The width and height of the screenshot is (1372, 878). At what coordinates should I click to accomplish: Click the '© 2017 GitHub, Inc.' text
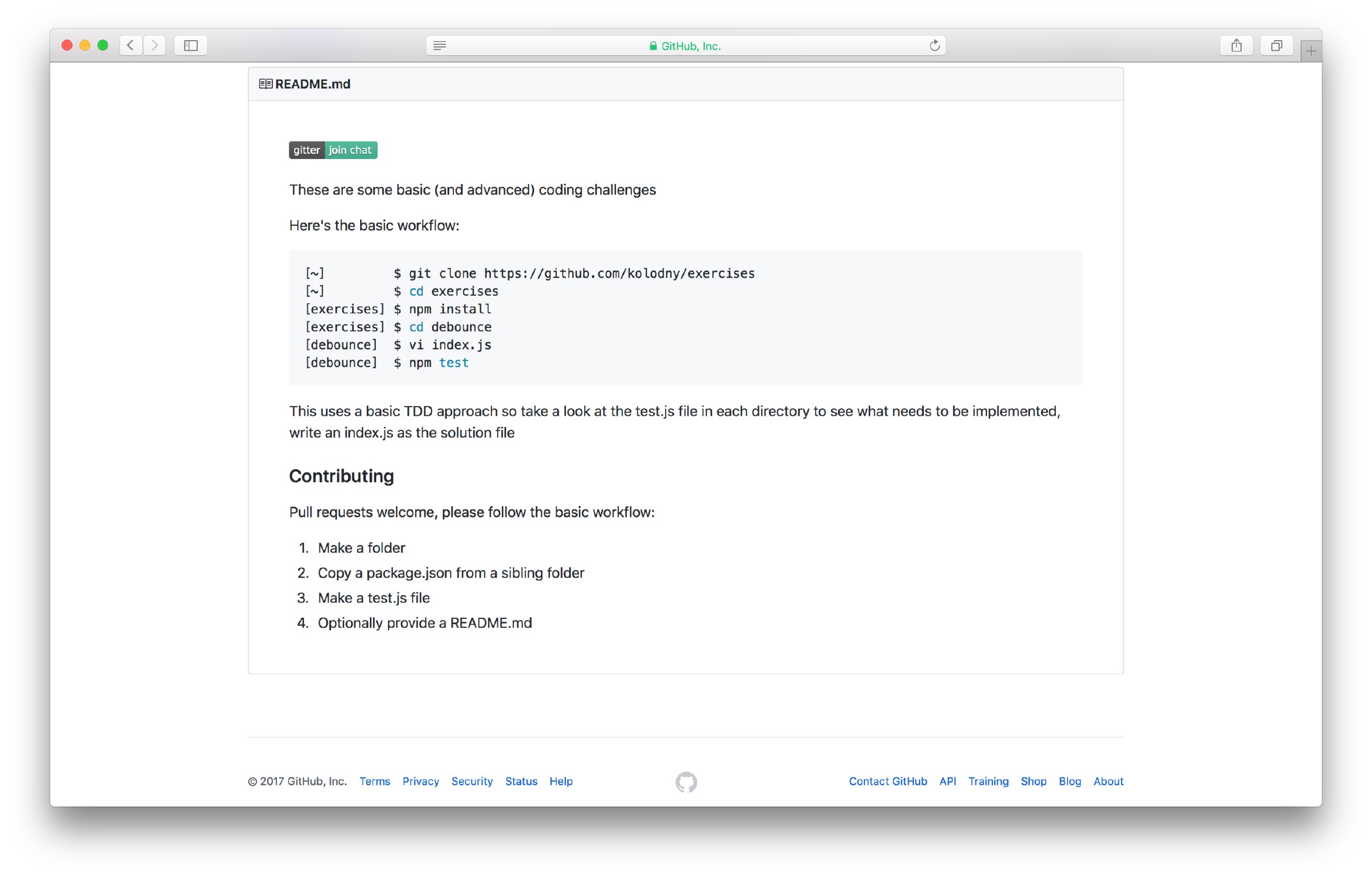[x=297, y=781]
